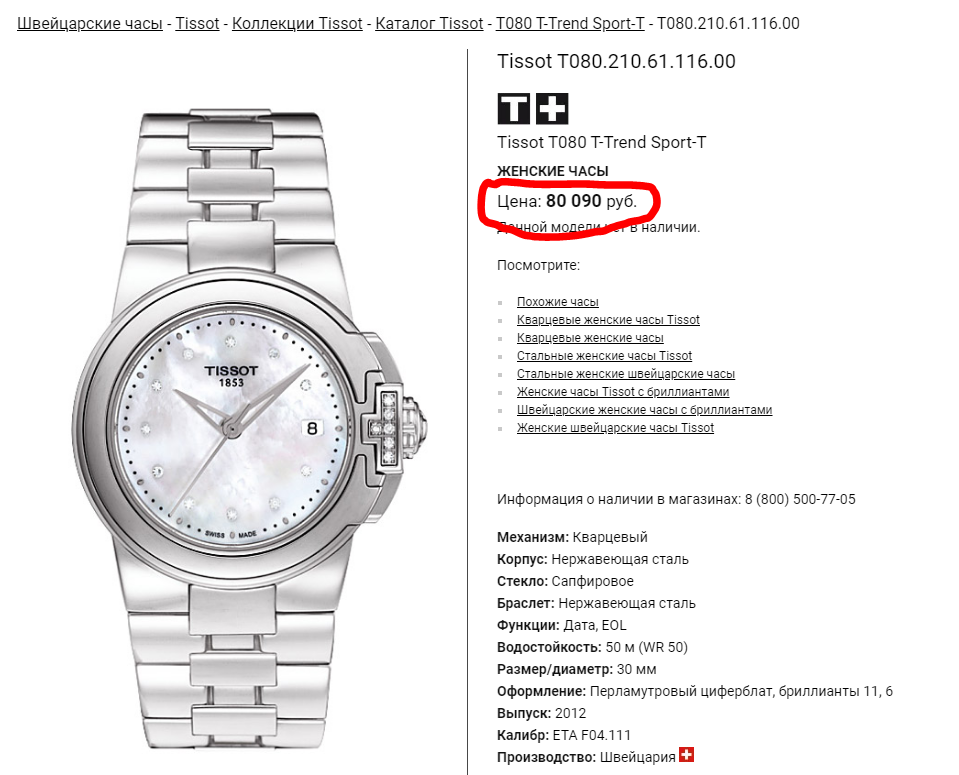The width and height of the screenshot is (959, 775).
Task: Follow the Стальные женские часы Tissot link
Action: click(x=604, y=356)
